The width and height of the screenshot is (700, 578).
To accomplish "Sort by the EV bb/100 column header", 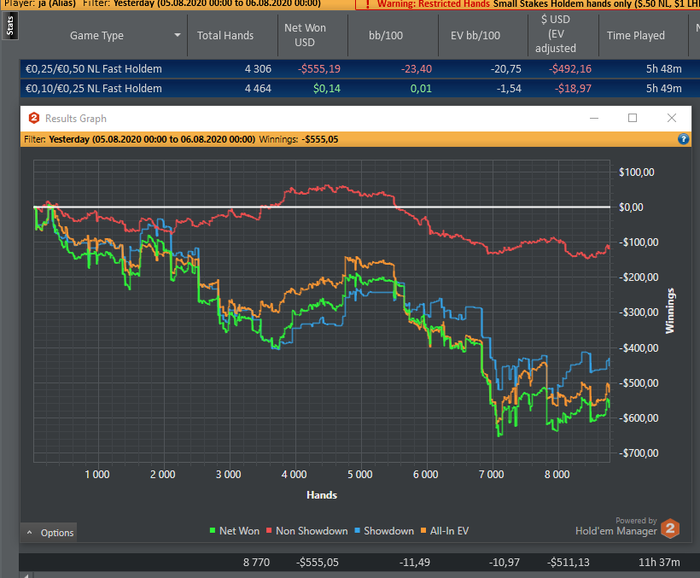I will point(475,36).
